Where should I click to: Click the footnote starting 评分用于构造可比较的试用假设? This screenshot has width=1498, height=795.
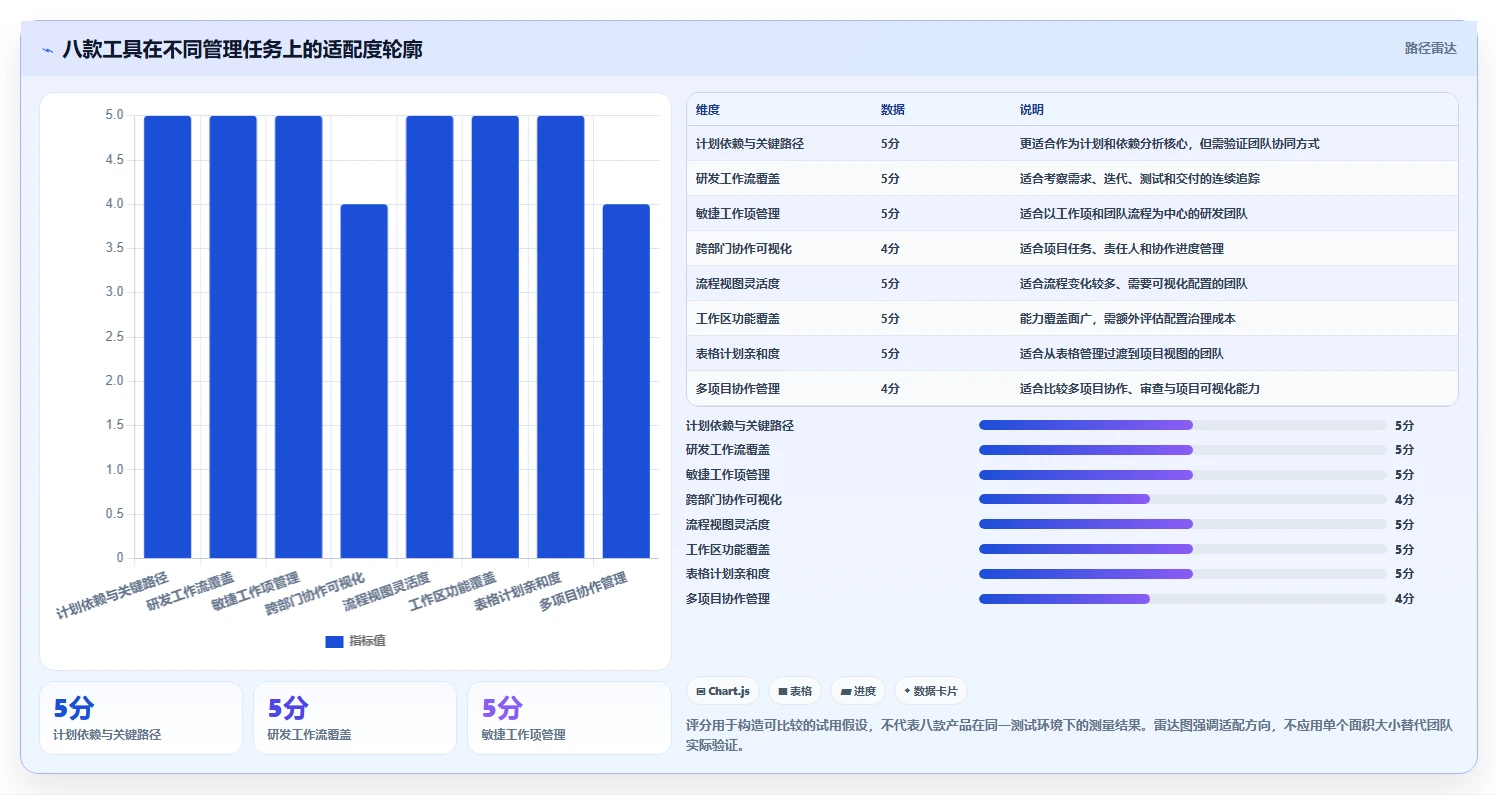point(1069,735)
